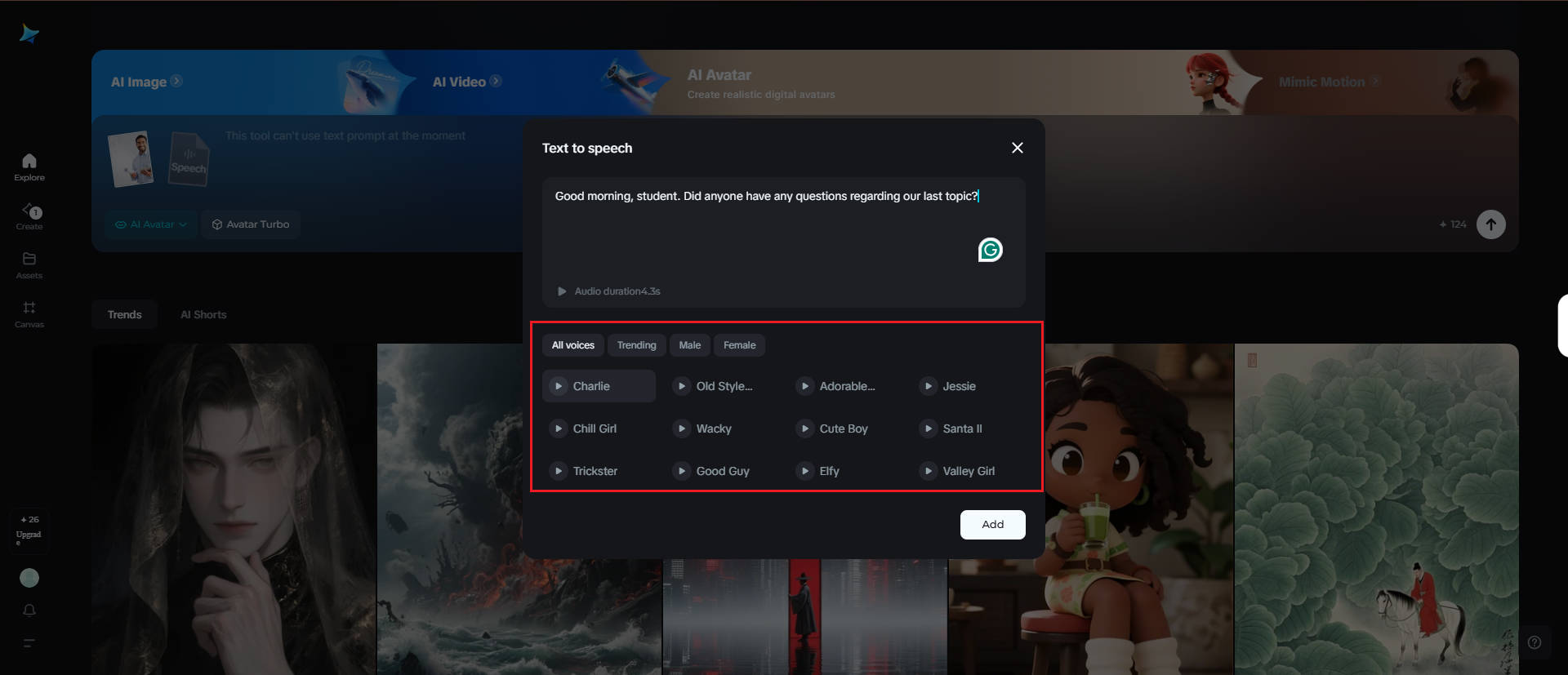Select the Jessie voice label
Viewport: 1568px width, 675px height.
coord(960,386)
